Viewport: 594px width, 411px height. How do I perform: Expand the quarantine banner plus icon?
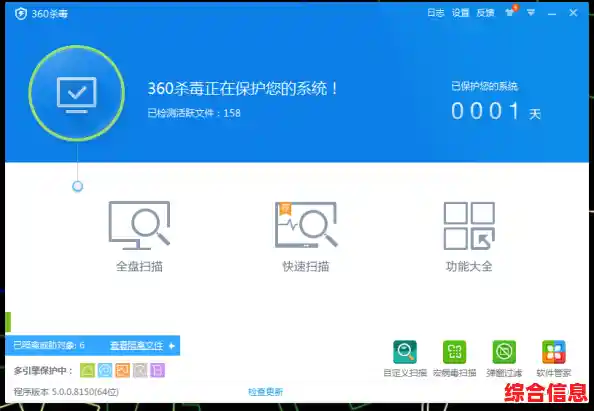click(x=172, y=345)
